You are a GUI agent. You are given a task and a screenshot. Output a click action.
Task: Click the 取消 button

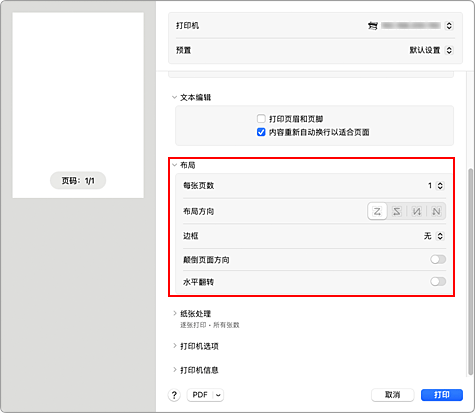point(393,395)
